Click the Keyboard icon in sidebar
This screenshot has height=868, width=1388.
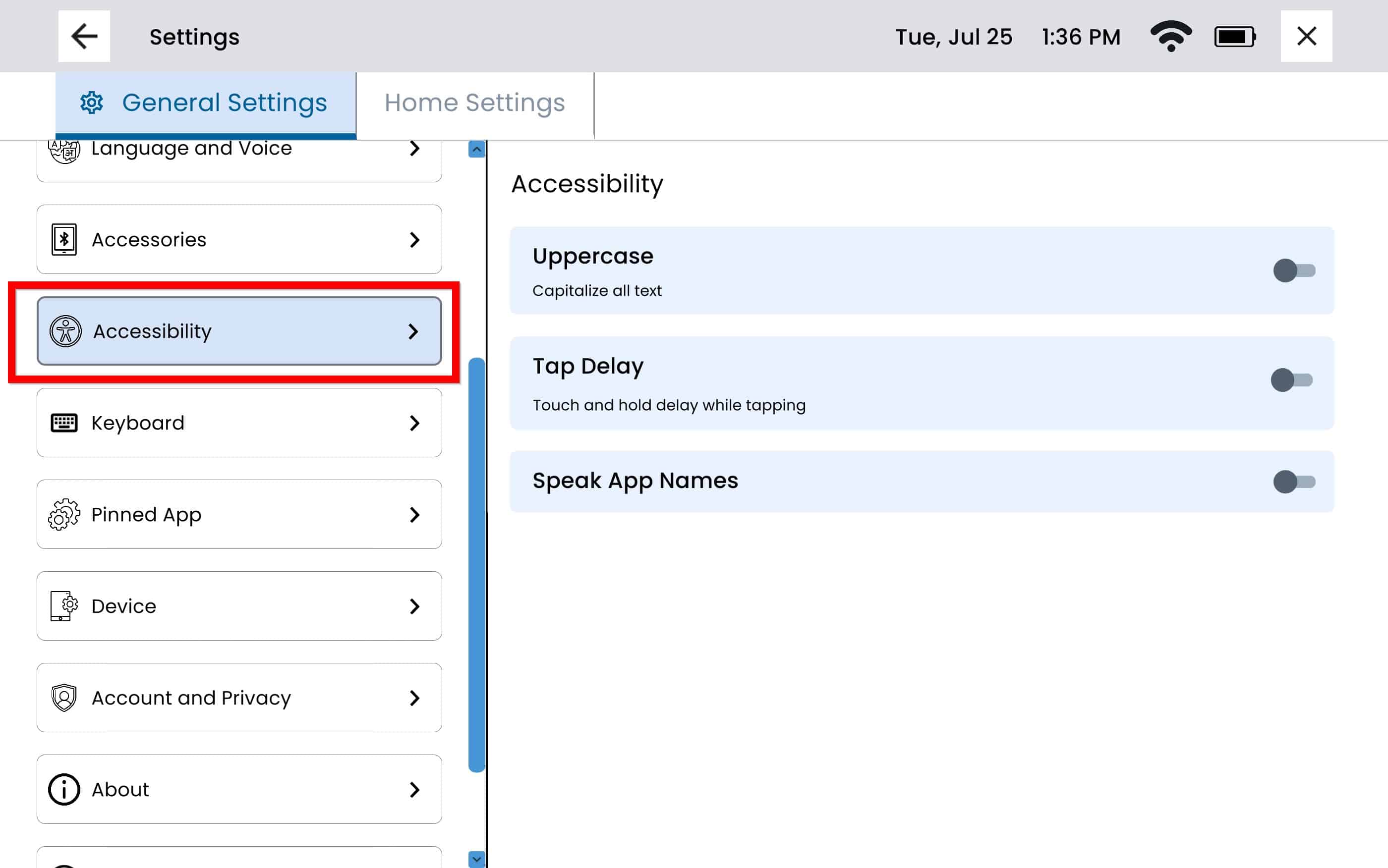coord(64,423)
